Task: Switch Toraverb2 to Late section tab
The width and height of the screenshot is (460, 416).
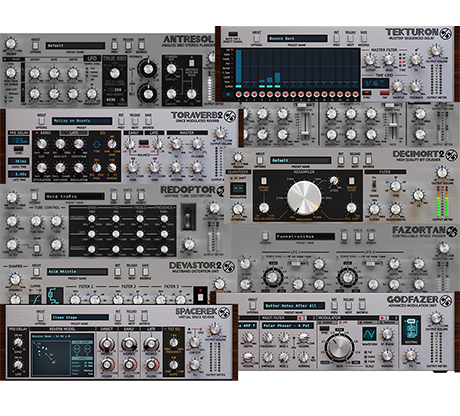Action: (x=74, y=133)
